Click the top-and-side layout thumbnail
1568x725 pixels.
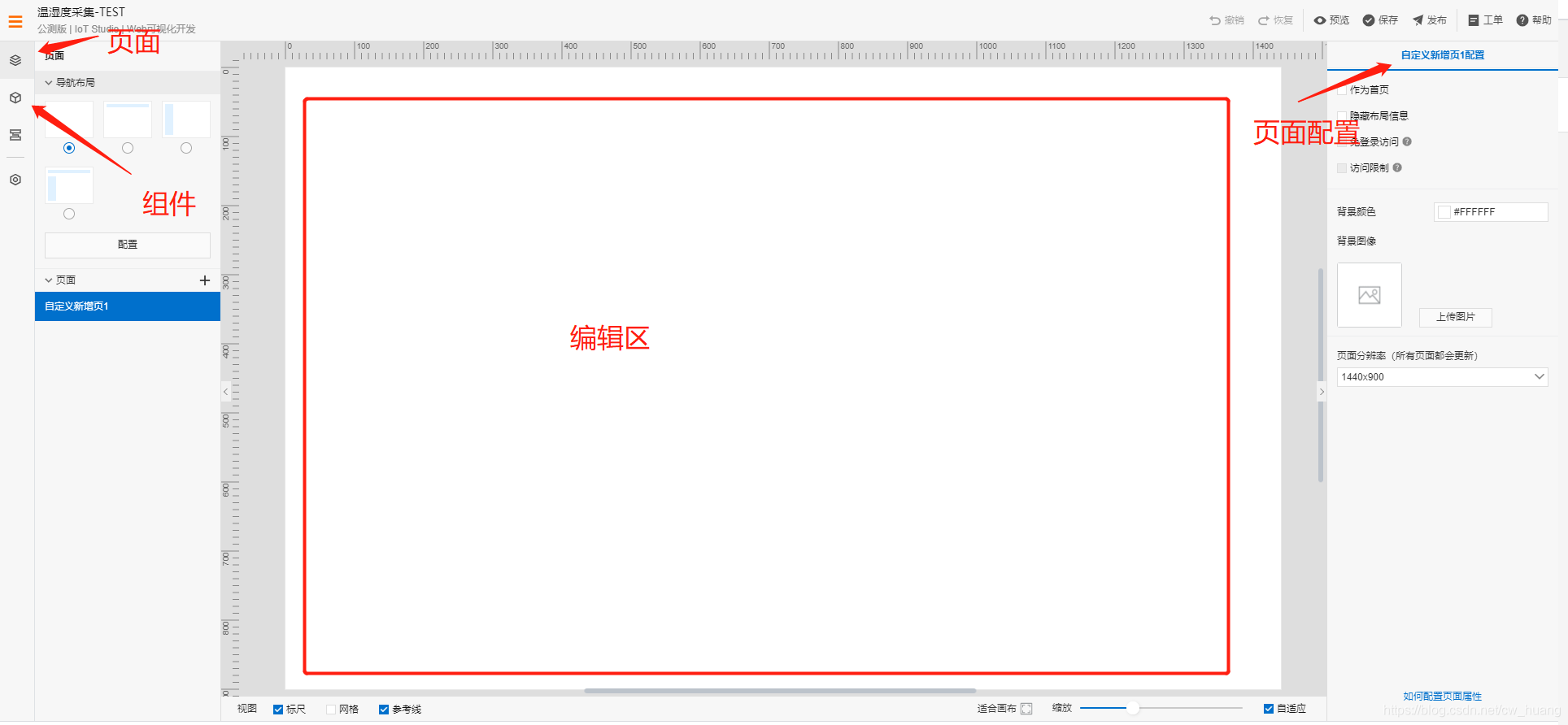click(69, 185)
